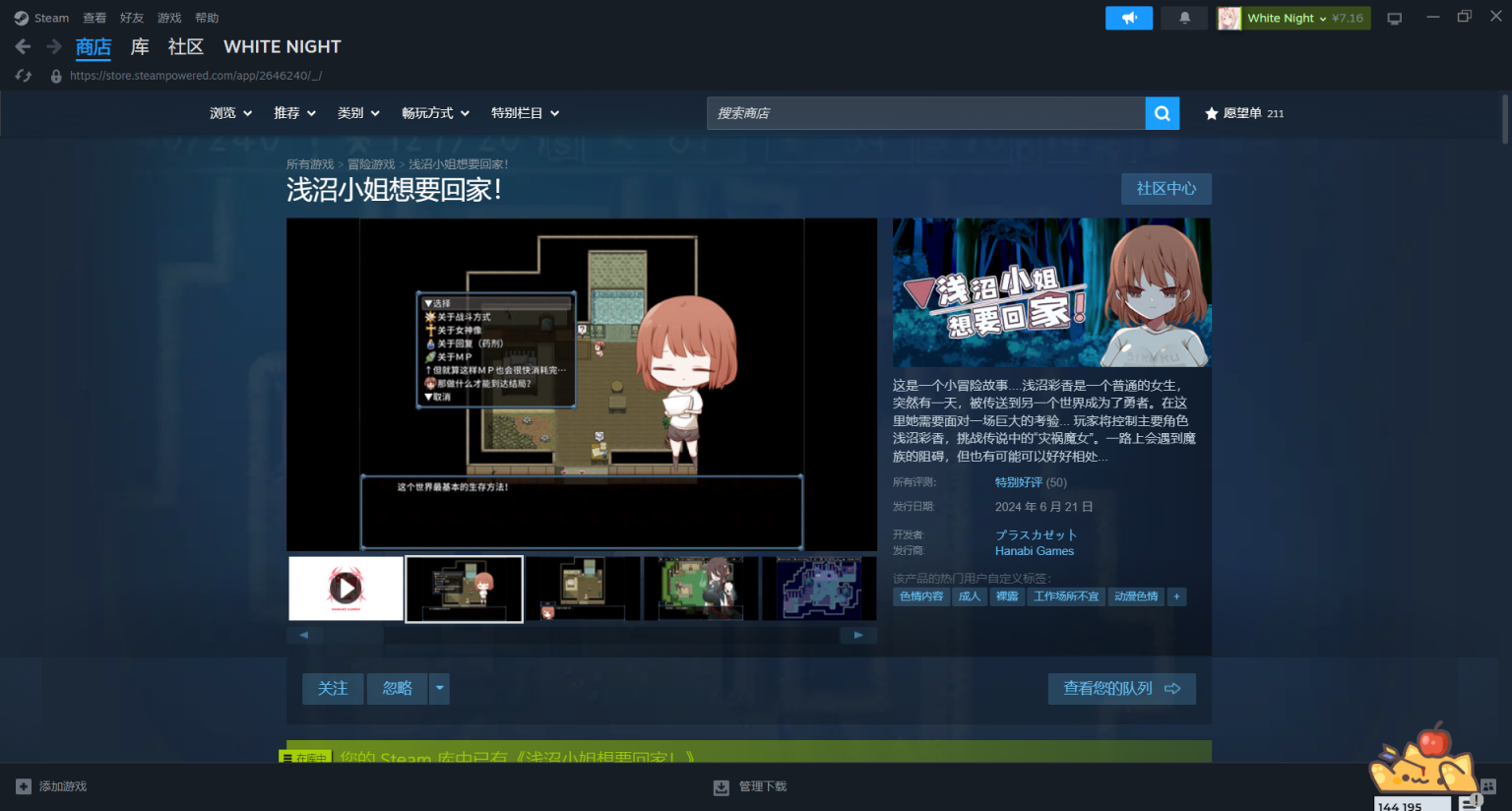Click the add game plus icon

24,786
